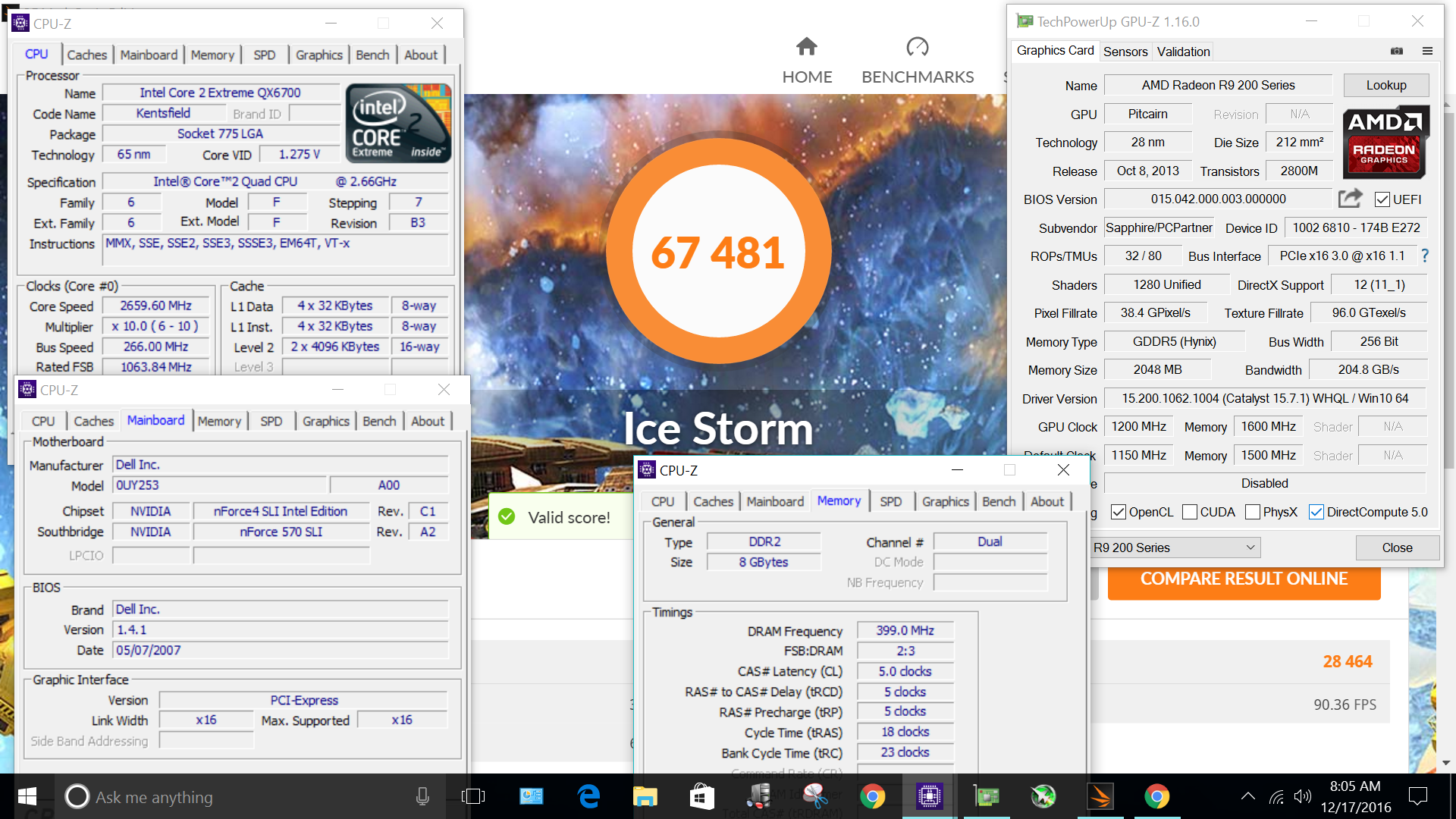Click the CPU name Intel Core 2 Extreme QX6700
1456x819 pixels.
click(220, 93)
